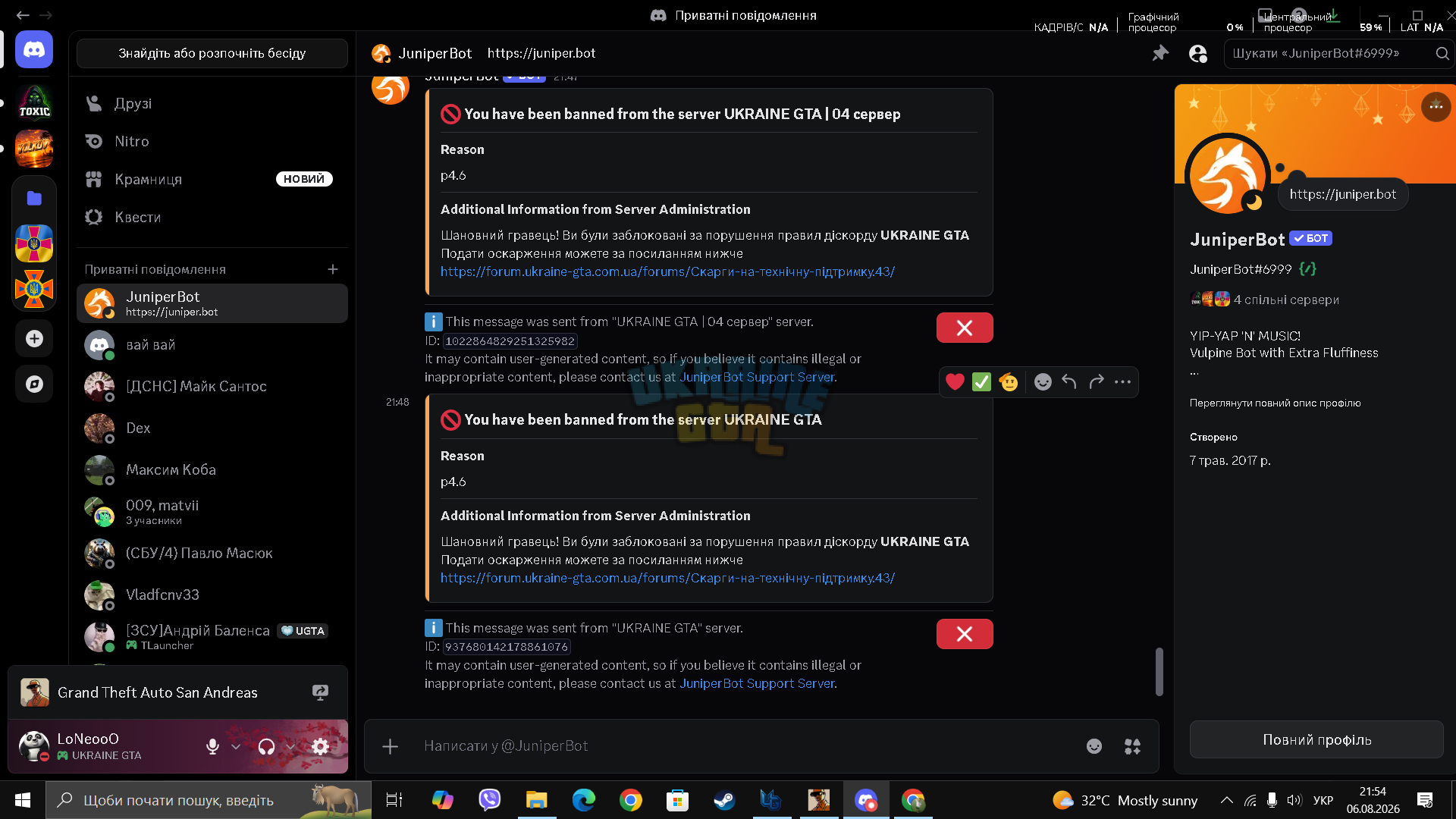Add green checkmark reaction
1456x819 pixels.
pos(981,382)
